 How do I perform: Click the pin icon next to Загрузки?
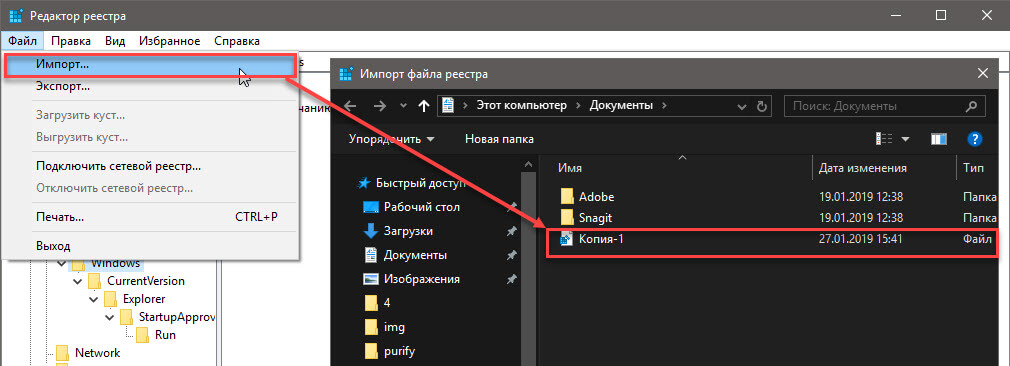(511, 231)
